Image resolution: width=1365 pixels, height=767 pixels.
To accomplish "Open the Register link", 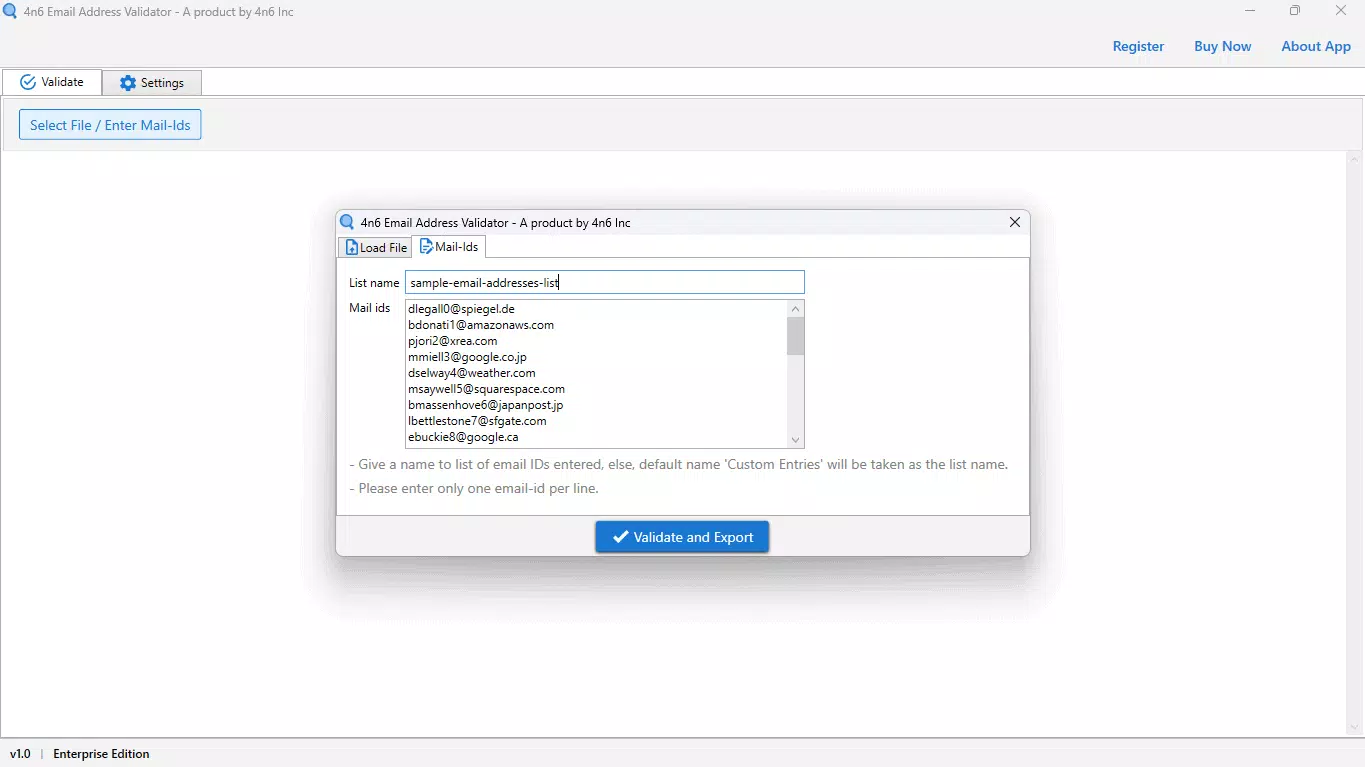I will click(1138, 46).
